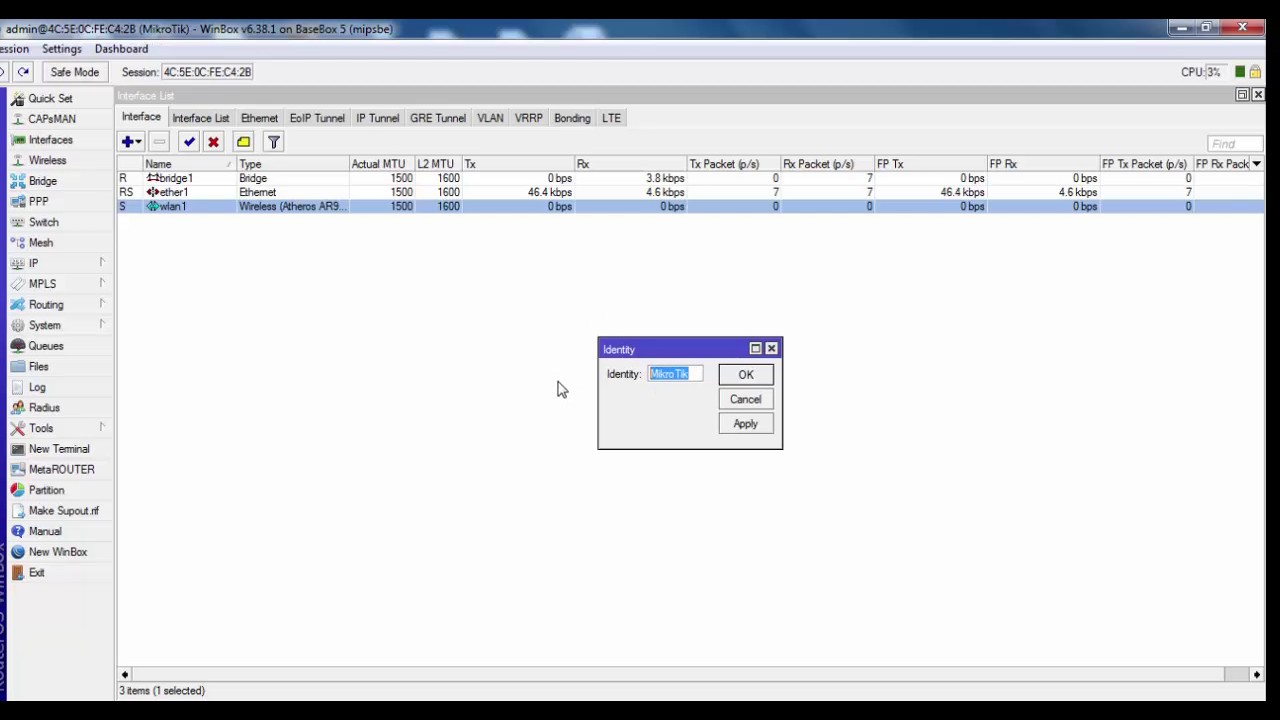
Task: Click Apply in Identity dialog
Action: tap(746, 424)
